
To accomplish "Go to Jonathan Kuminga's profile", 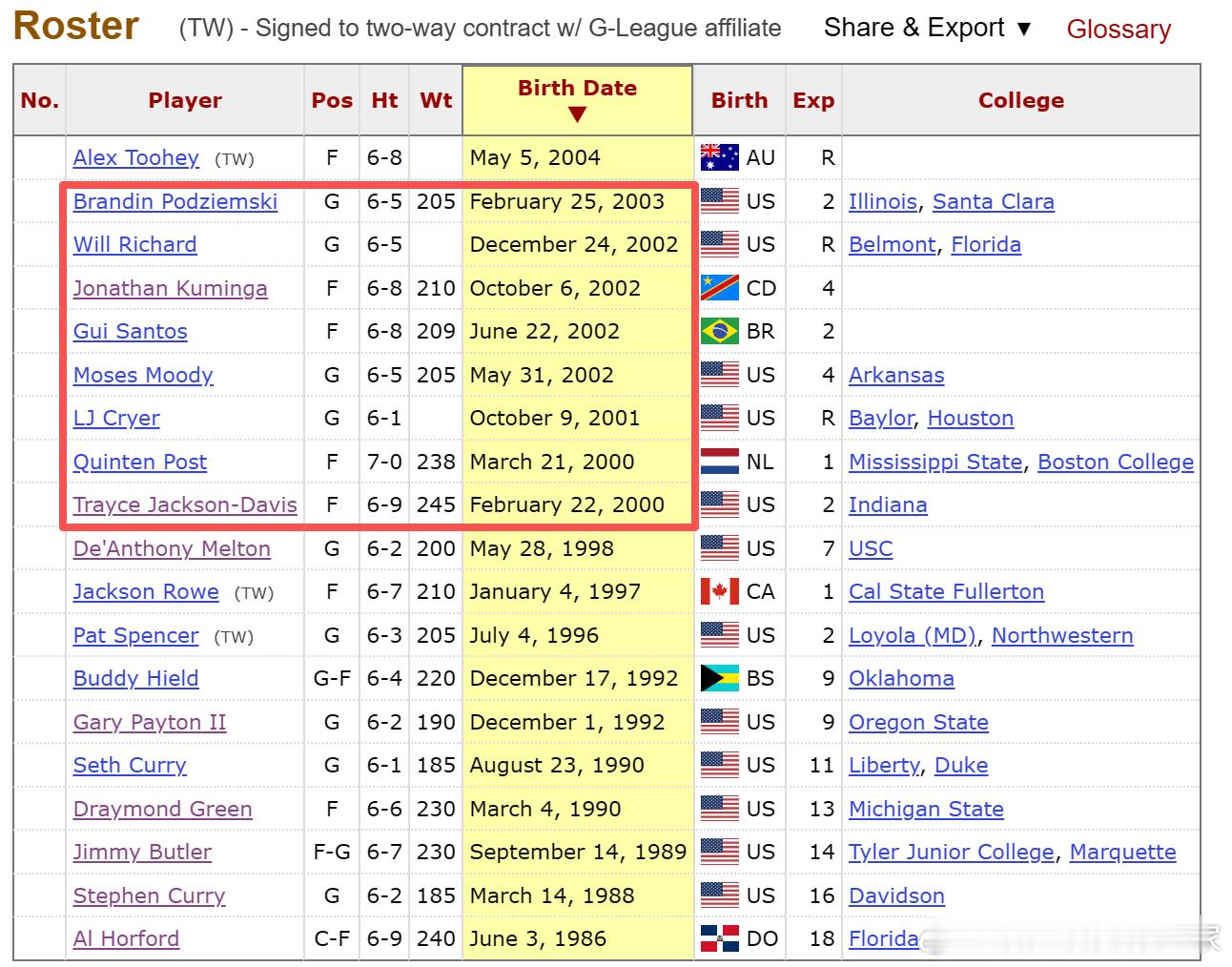I will (171, 289).
